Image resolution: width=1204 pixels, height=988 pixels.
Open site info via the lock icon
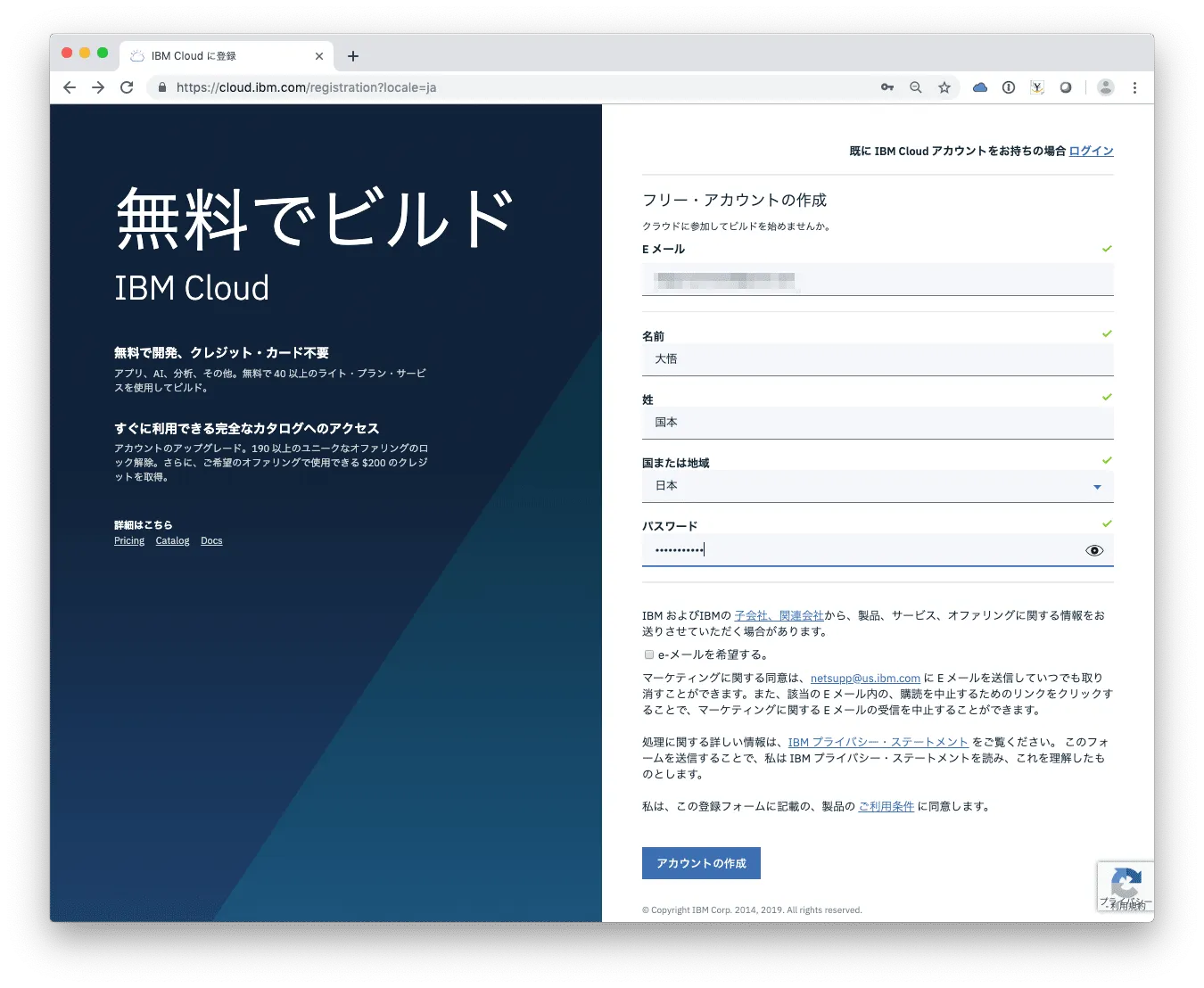(161, 87)
